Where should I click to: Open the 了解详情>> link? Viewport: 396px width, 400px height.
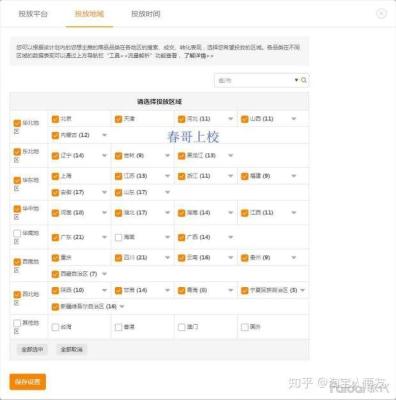199,56
